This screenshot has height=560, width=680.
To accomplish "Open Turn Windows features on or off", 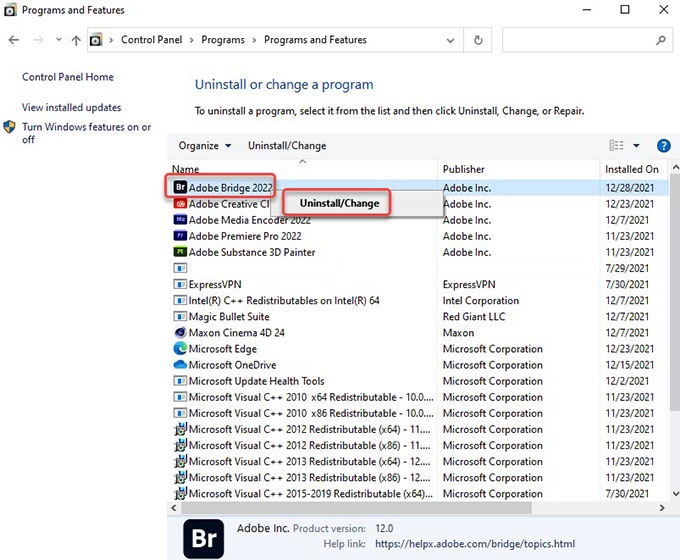I will [86, 133].
